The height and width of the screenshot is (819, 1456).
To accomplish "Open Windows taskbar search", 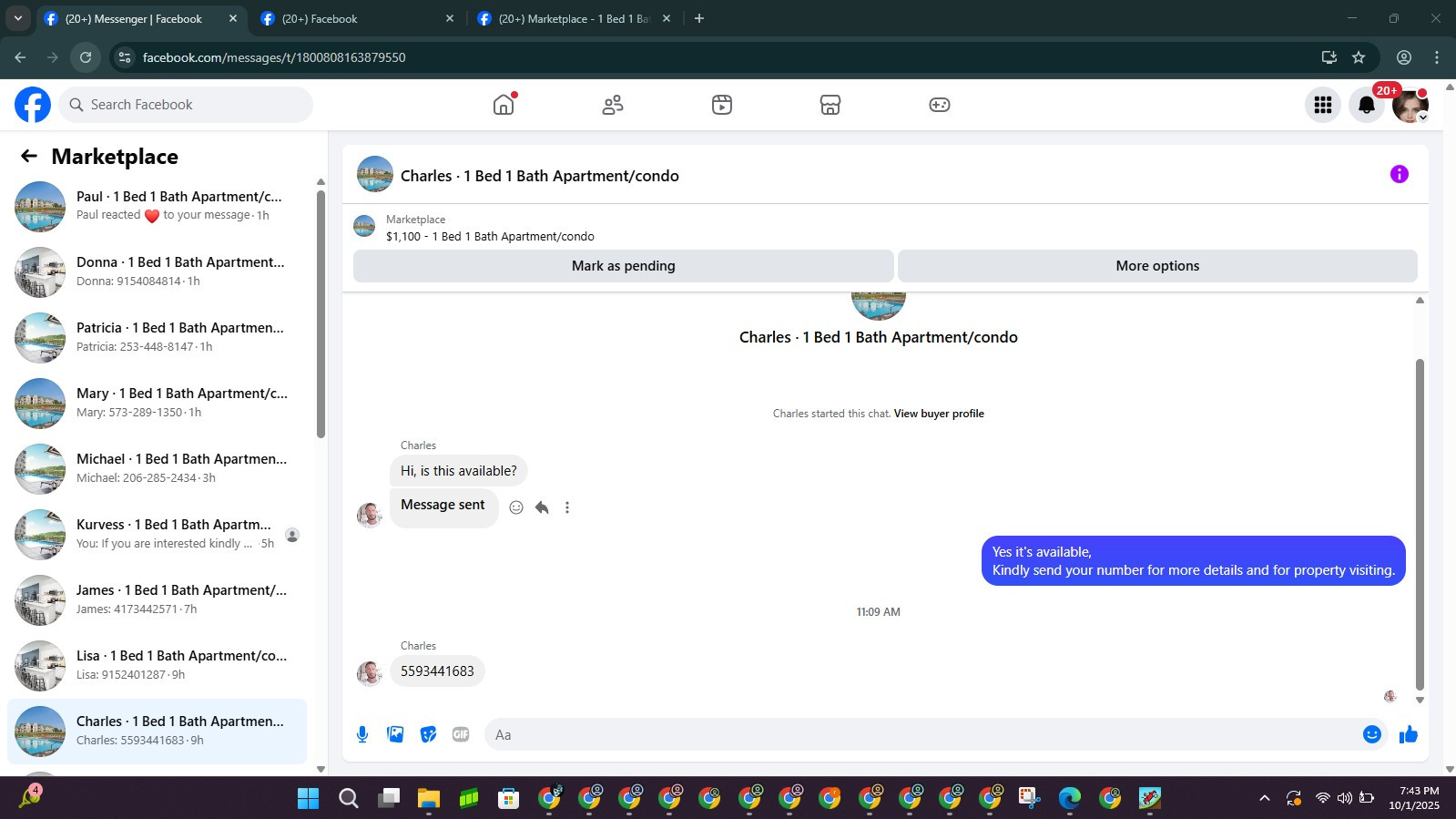I will (349, 799).
